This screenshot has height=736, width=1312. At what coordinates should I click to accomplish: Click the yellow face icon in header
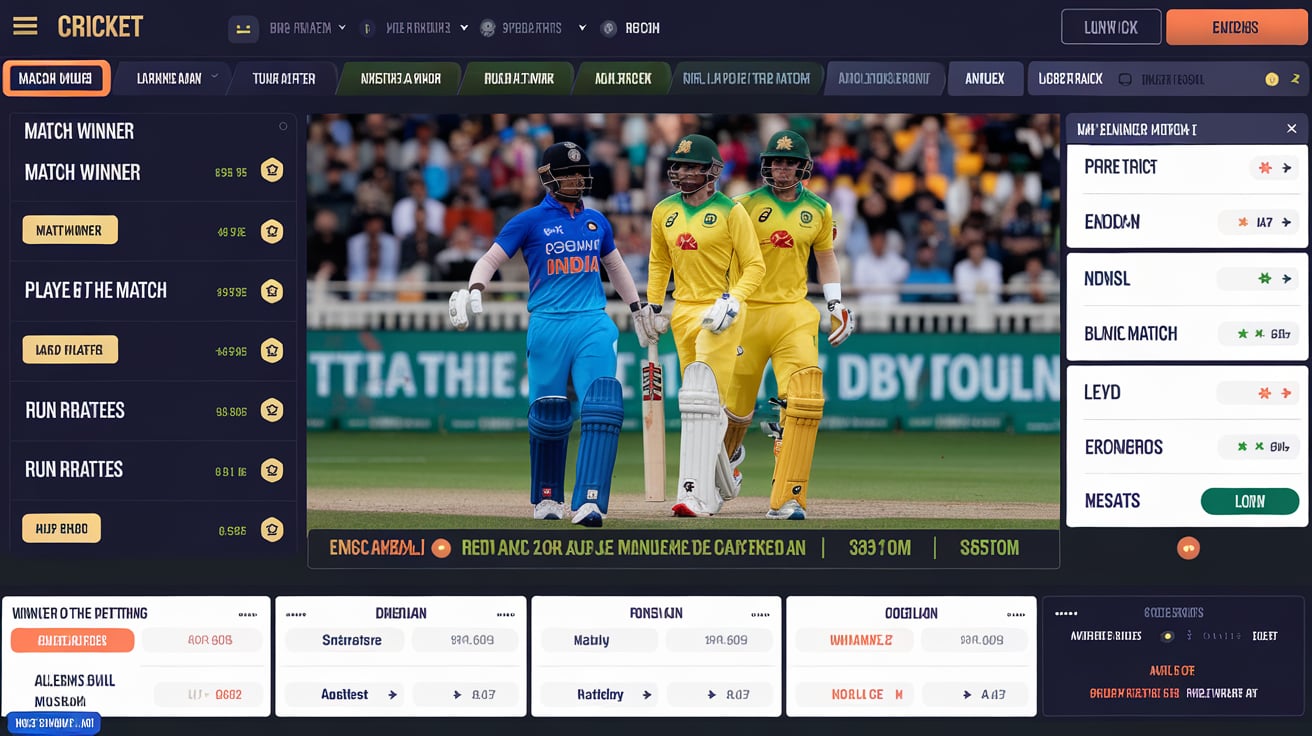coord(243,29)
